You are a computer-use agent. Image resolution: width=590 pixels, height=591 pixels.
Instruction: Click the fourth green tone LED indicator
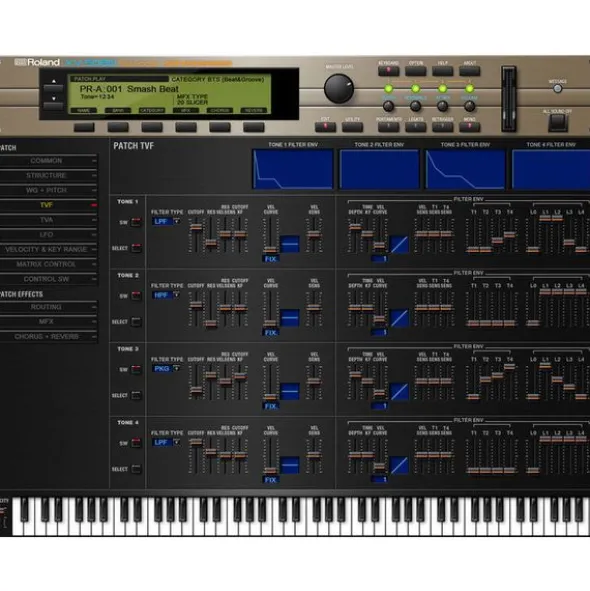469,89
